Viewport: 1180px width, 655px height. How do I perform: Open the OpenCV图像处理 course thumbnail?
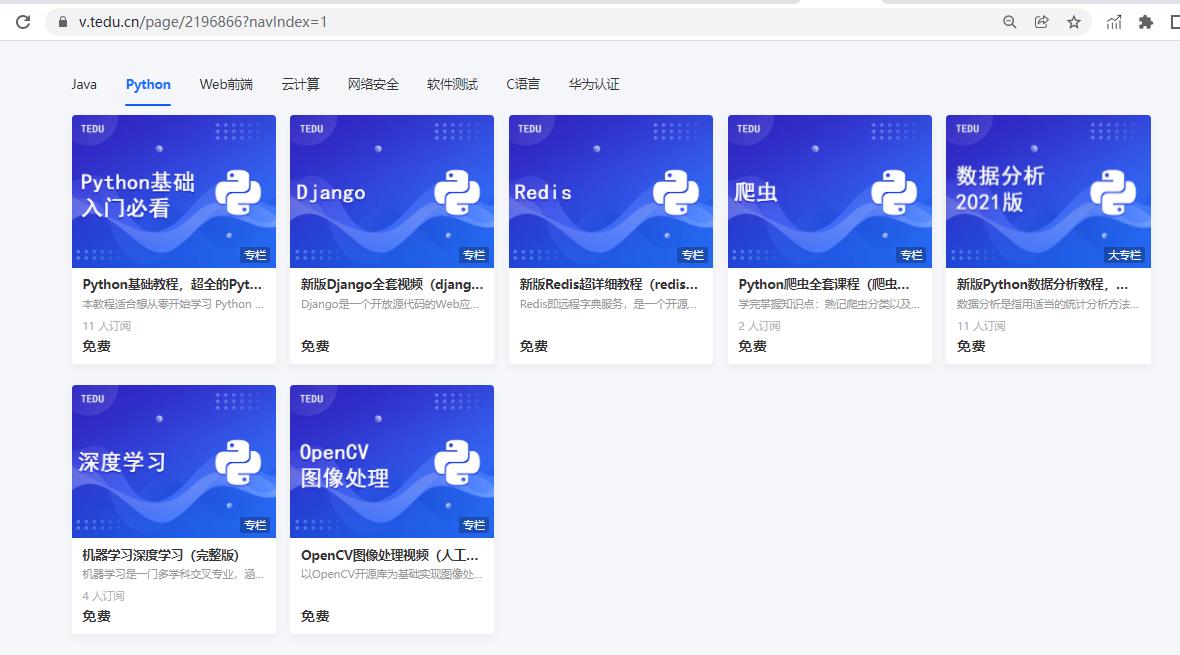pyautogui.click(x=392, y=462)
